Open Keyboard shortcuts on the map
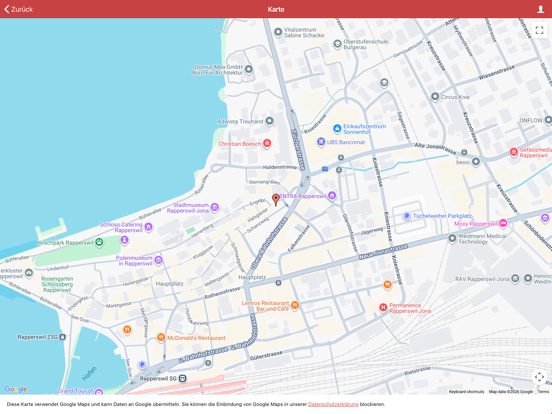 [x=466, y=391]
